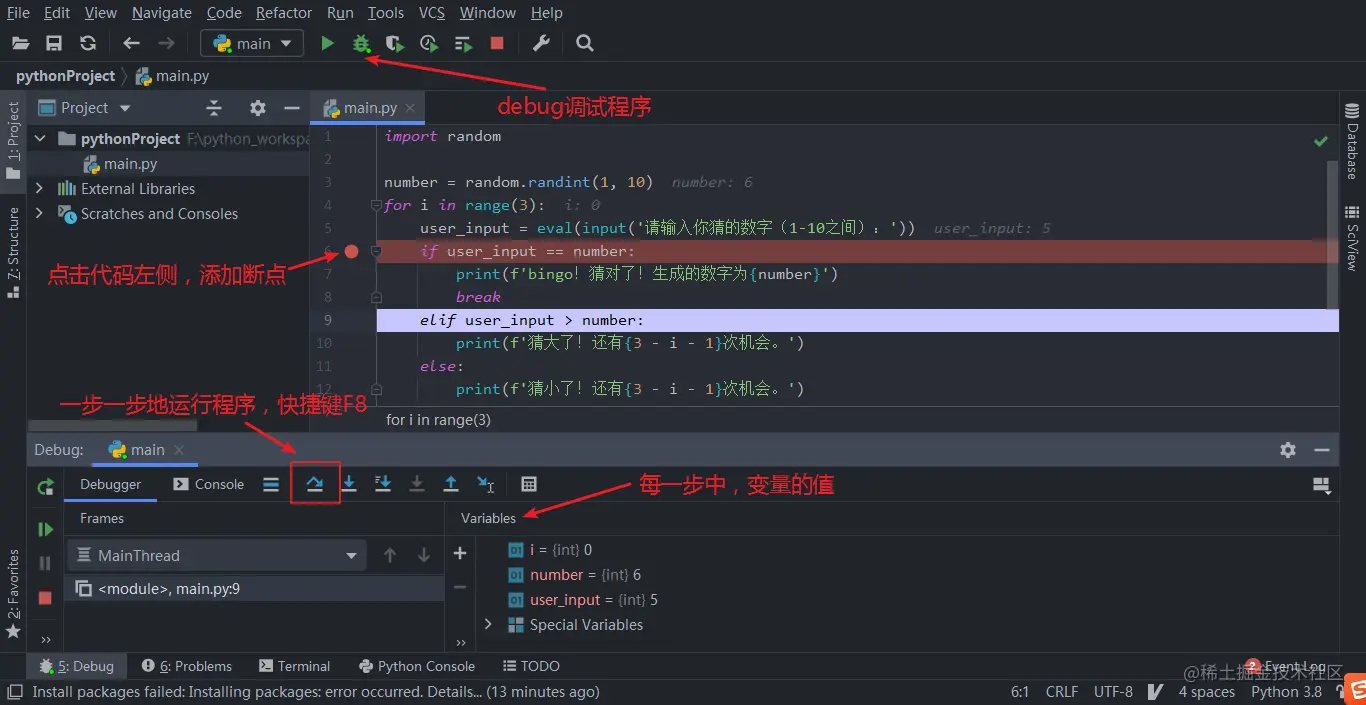Run the program with the green play button

pos(327,43)
